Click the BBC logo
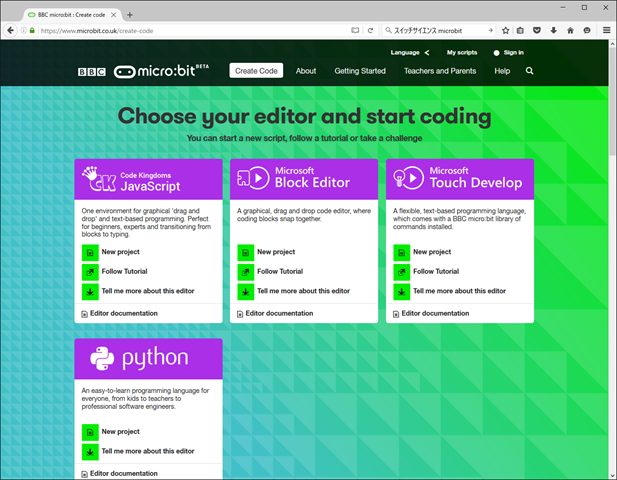617x480 pixels. [x=92, y=72]
